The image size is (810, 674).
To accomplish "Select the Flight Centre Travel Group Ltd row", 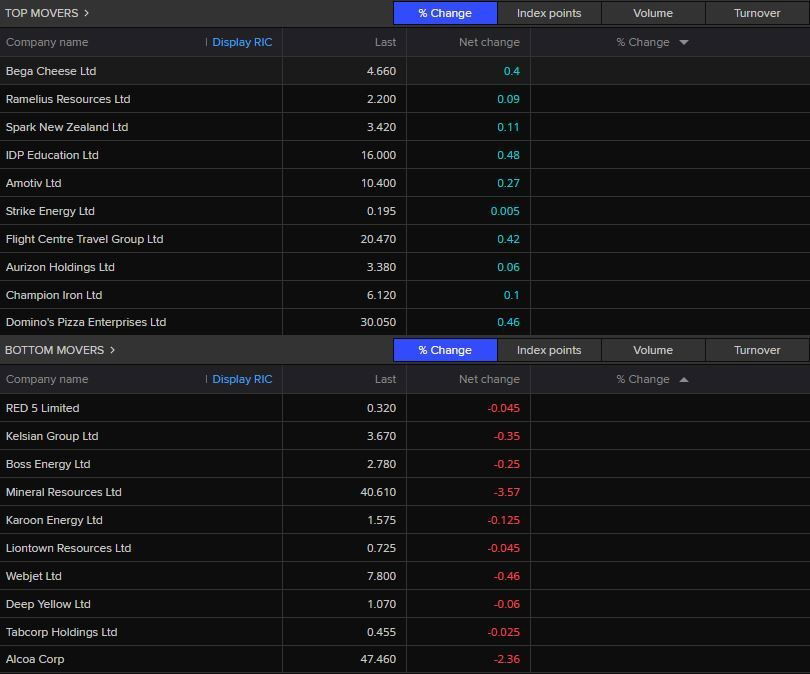I will click(84, 239).
